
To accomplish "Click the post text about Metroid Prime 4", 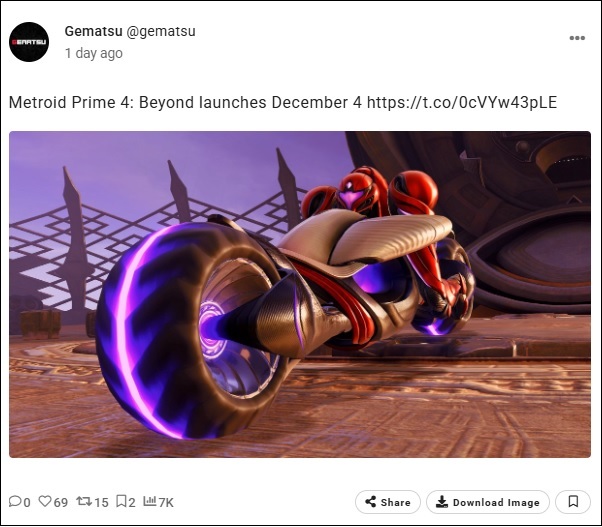I will coord(283,102).
